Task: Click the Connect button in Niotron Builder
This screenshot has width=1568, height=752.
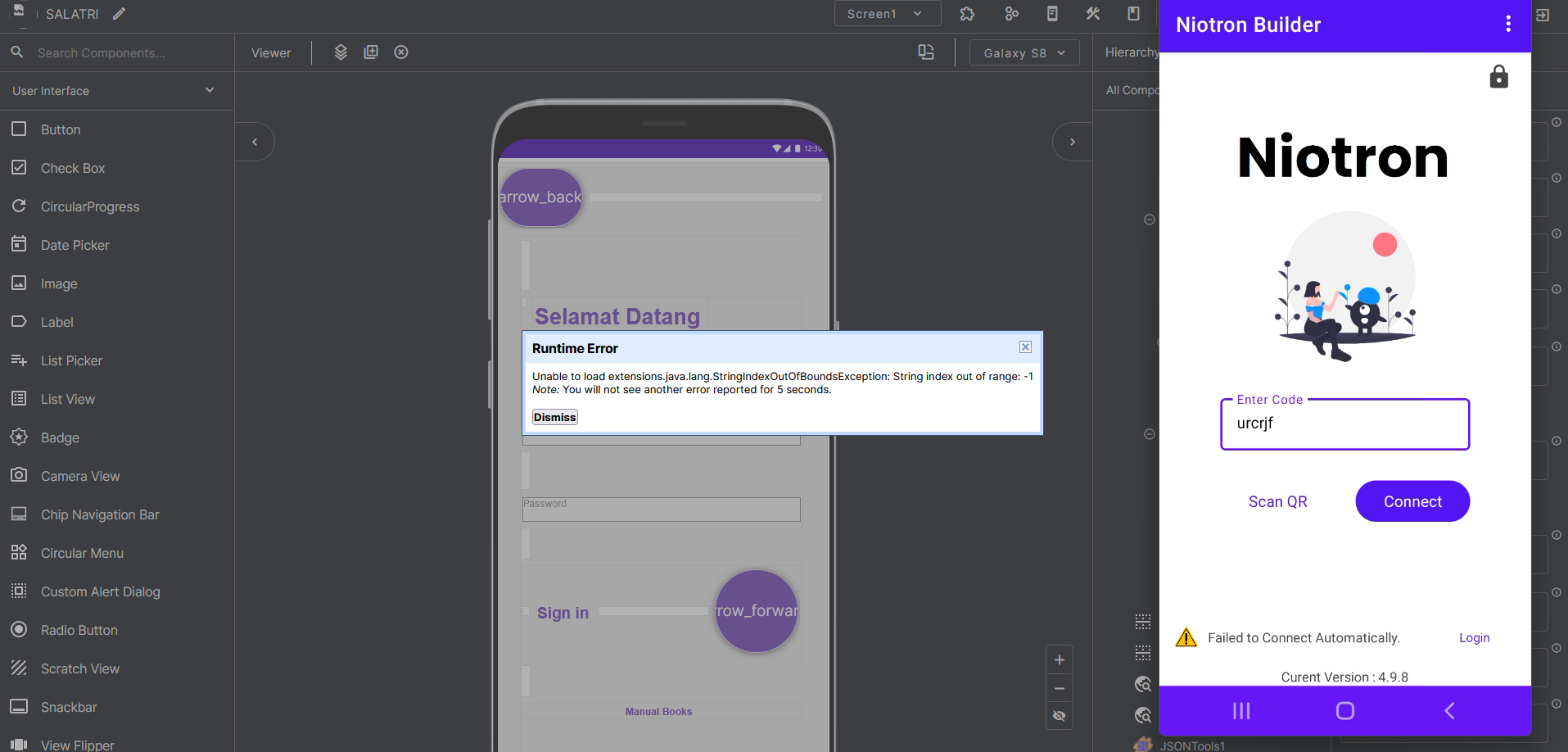Action: tap(1412, 501)
